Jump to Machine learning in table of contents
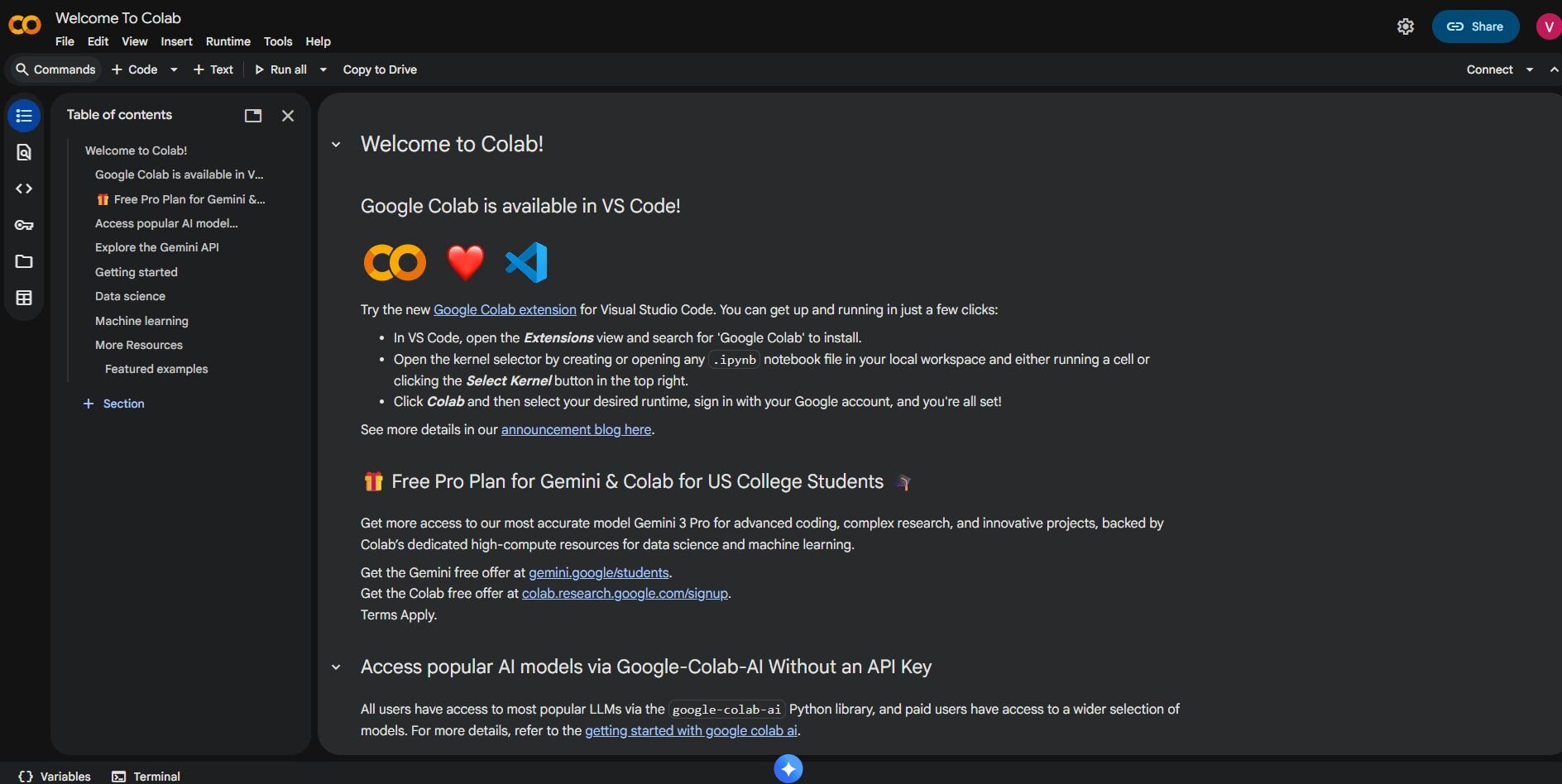 [x=141, y=321]
